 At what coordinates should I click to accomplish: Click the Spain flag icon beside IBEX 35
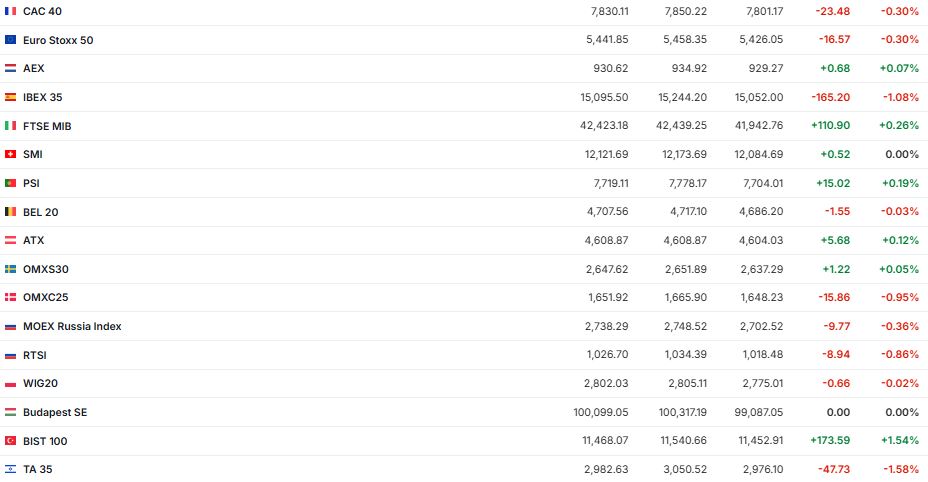pos(11,98)
